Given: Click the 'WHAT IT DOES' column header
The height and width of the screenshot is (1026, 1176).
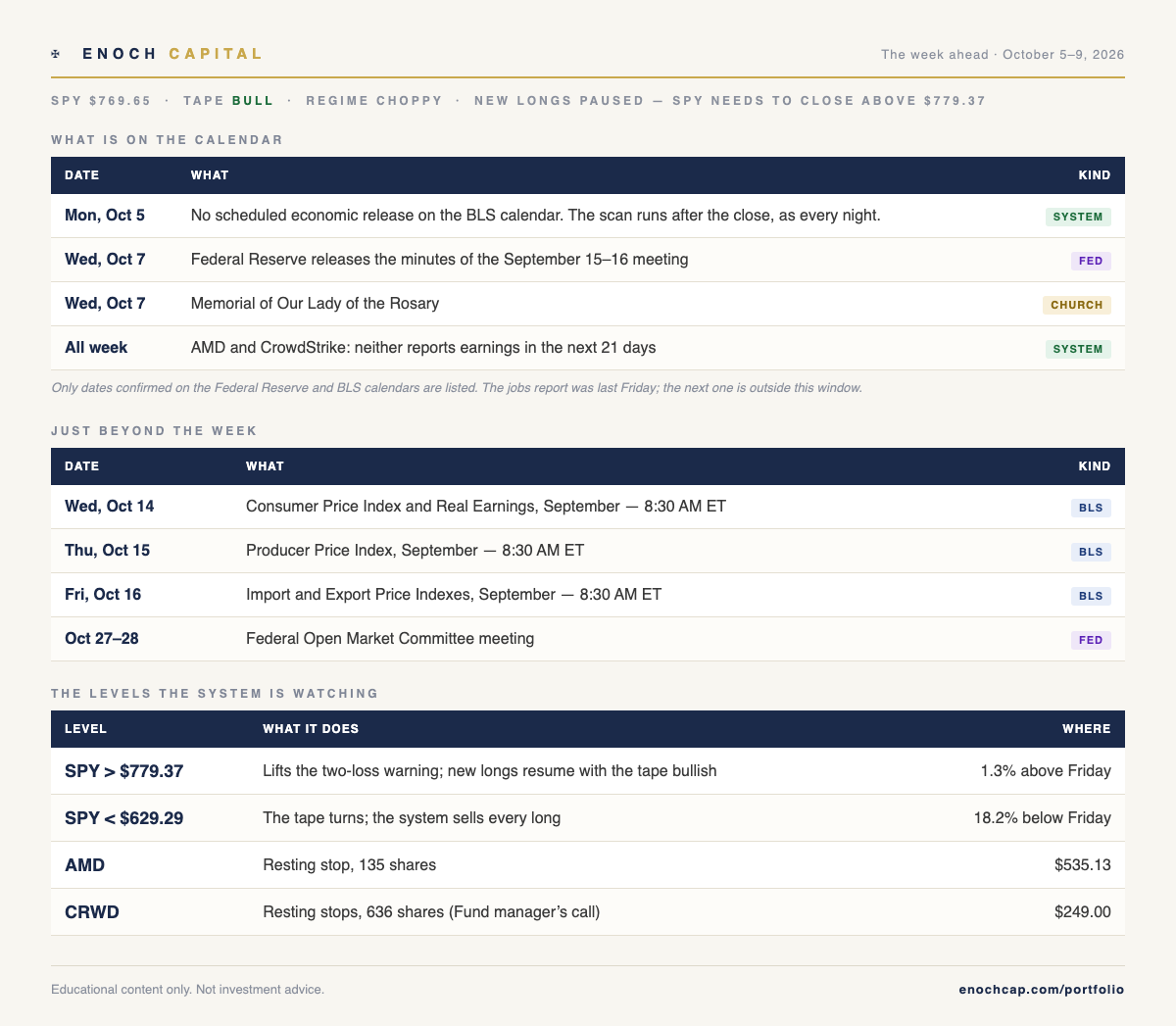Looking at the screenshot, I should (311, 729).
